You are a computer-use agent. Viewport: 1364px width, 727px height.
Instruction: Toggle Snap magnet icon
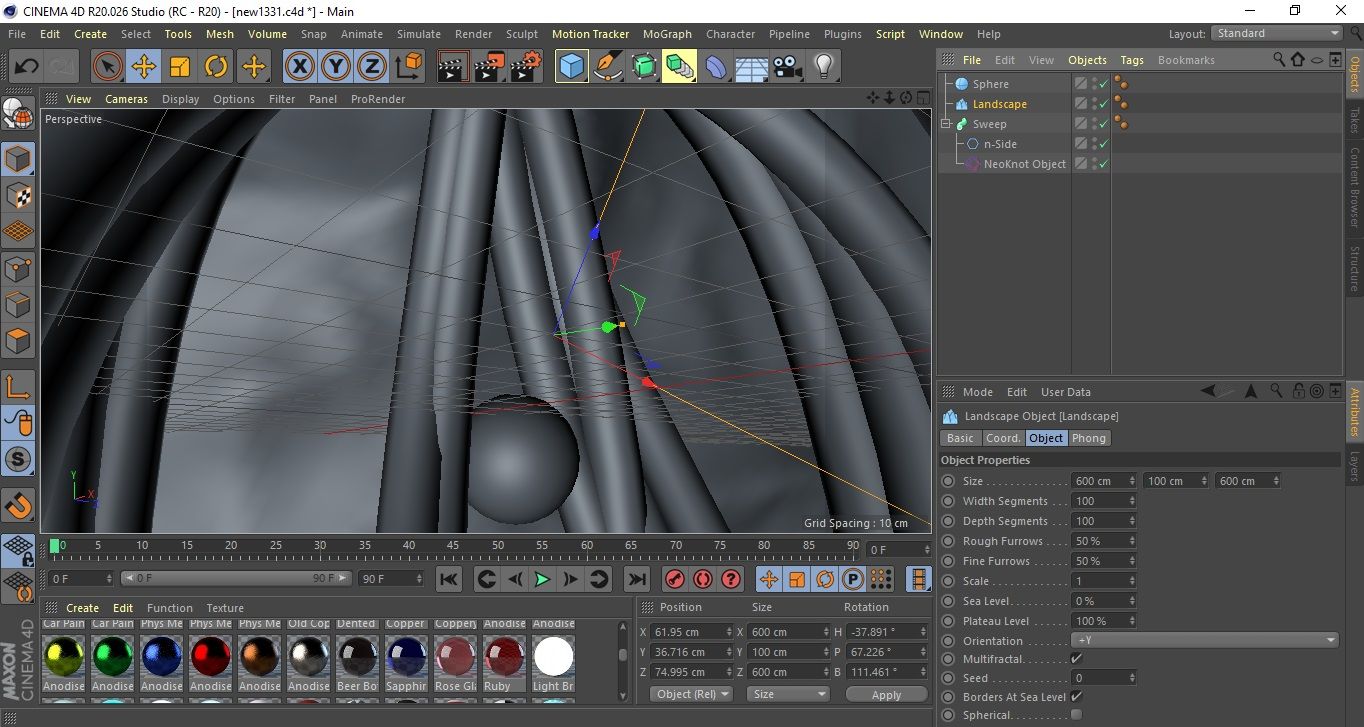pos(18,505)
